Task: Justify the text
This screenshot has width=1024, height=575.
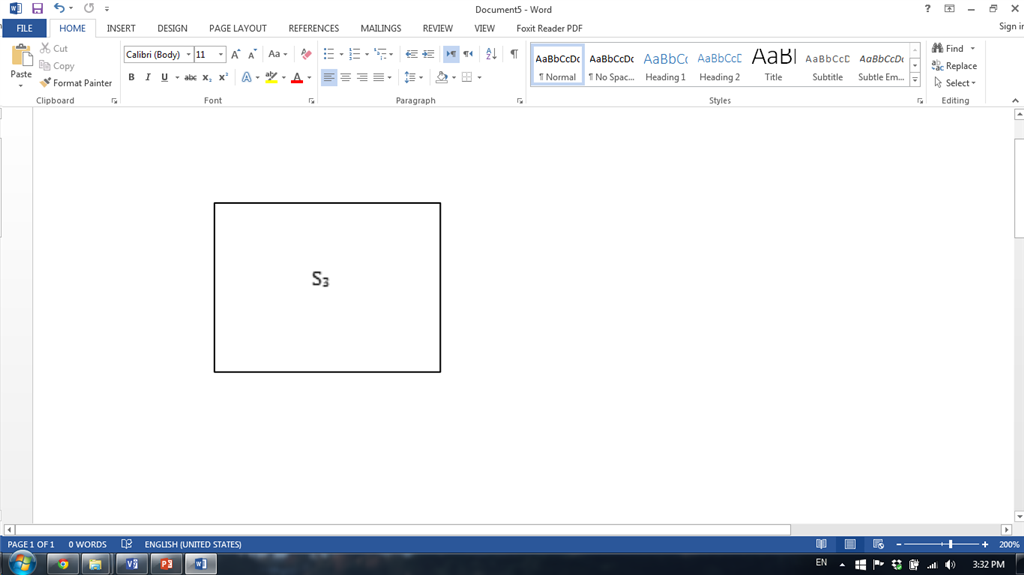Action: (379, 77)
